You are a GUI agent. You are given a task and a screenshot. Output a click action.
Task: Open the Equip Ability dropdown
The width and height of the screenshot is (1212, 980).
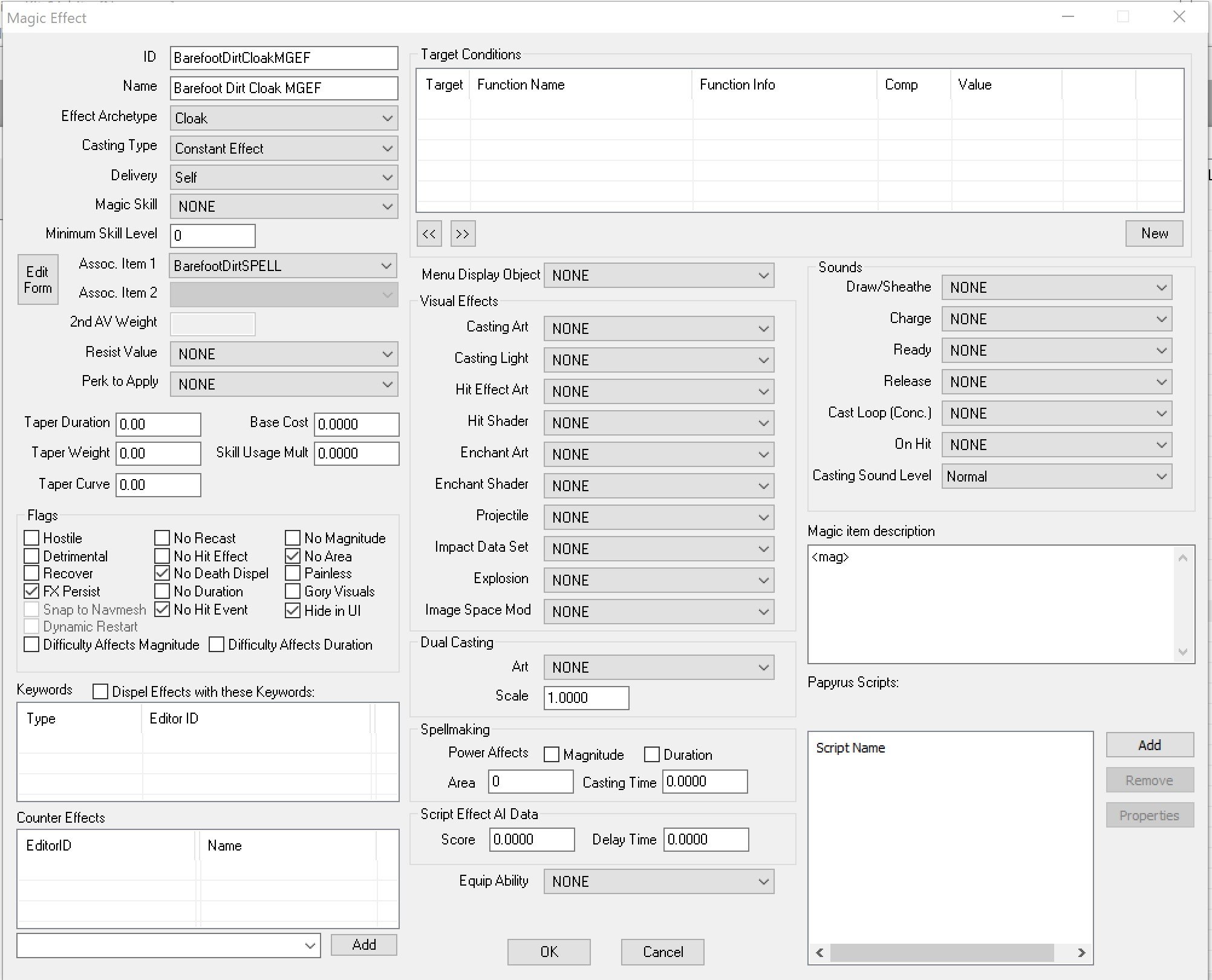click(x=659, y=881)
